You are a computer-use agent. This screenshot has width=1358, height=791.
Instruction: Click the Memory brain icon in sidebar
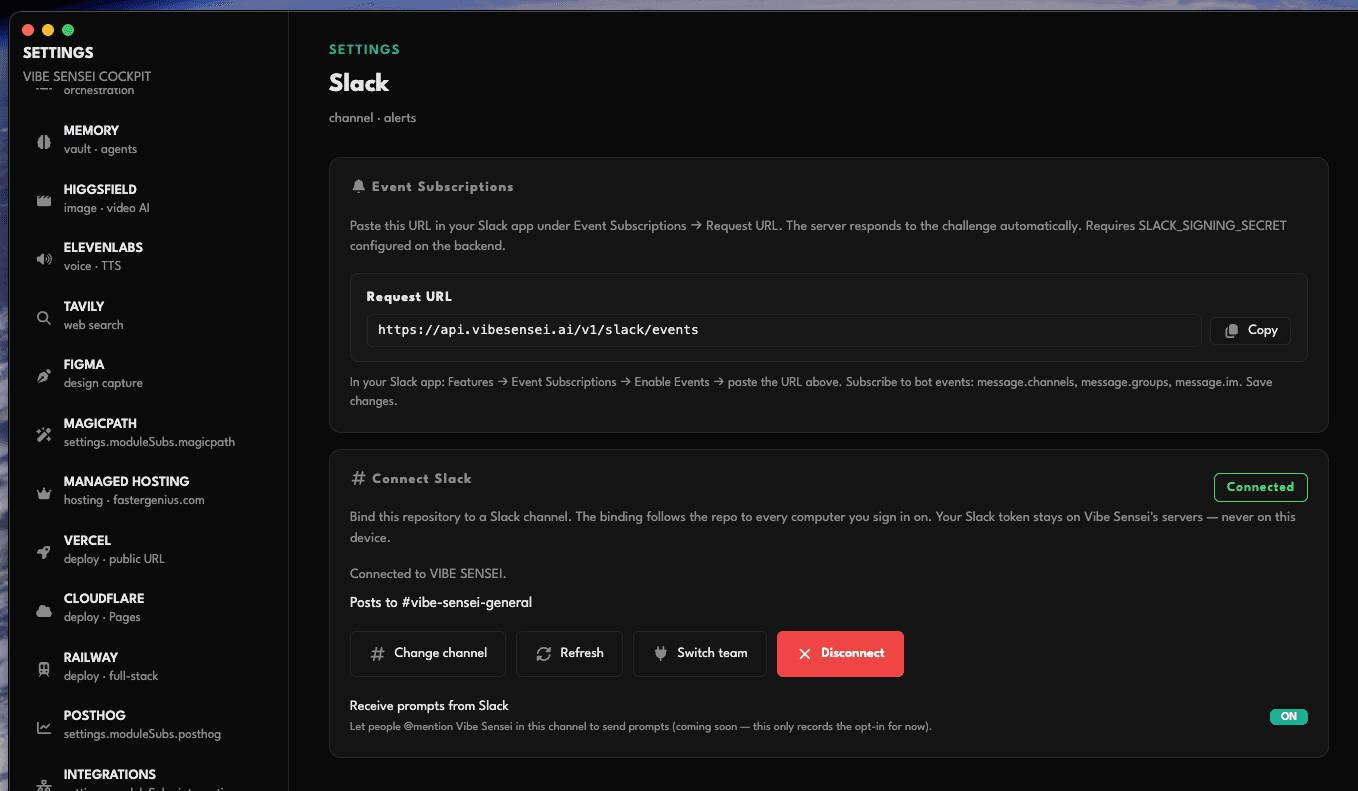coord(44,142)
